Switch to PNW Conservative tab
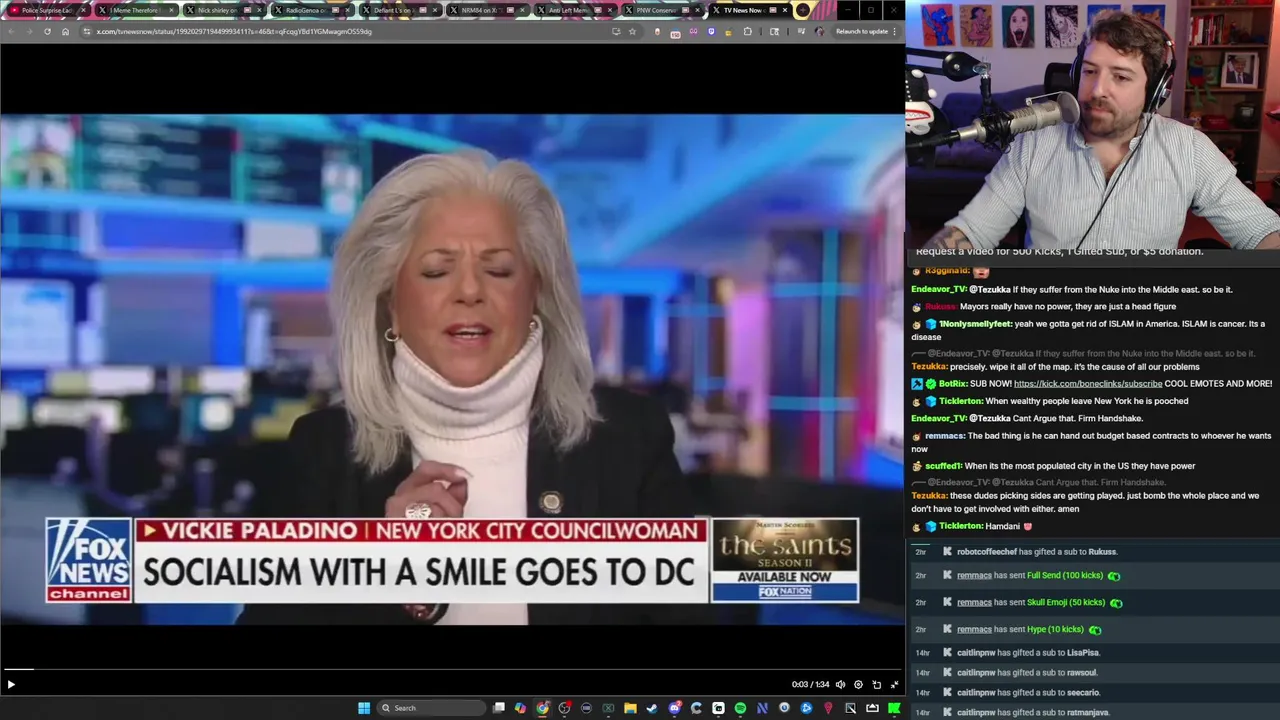The height and width of the screenshot is (720, 1280). (x=662, y=10)
